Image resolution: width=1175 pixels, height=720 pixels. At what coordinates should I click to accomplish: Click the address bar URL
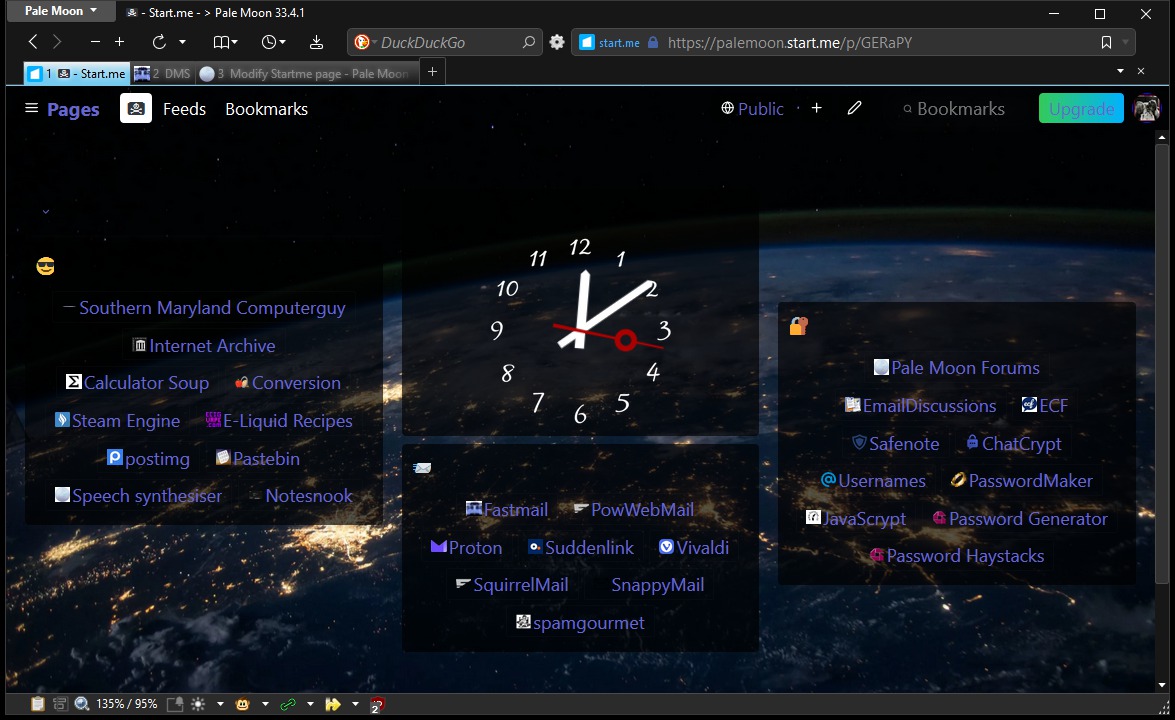789,43
